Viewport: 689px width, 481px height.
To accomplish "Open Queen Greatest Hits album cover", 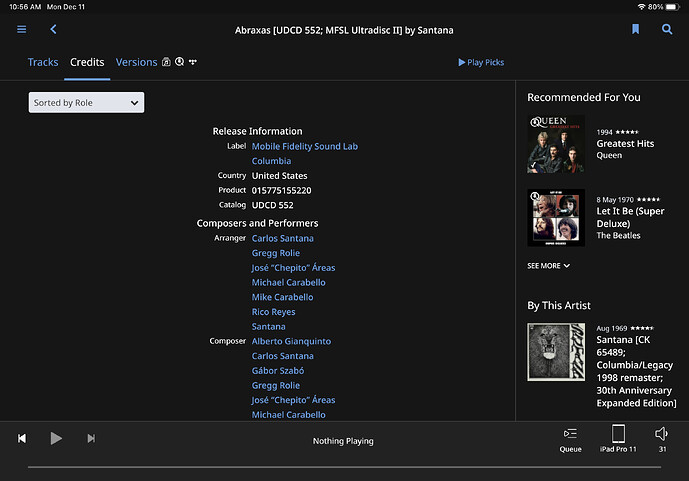I will (556, 144).
